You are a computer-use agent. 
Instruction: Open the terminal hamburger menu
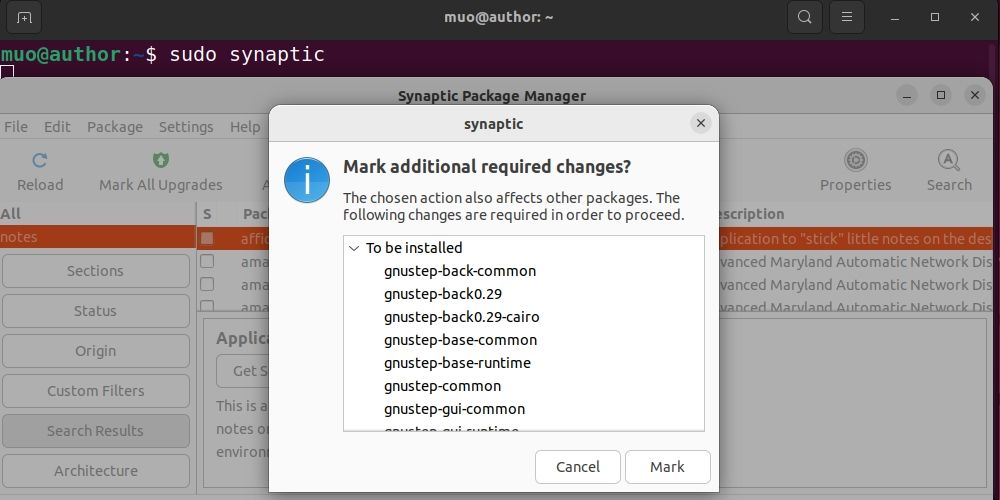point(847,17)
